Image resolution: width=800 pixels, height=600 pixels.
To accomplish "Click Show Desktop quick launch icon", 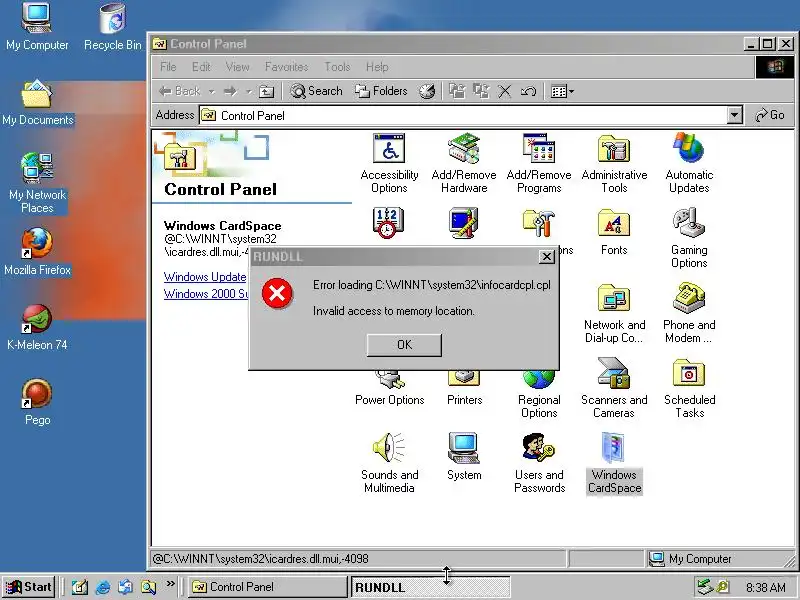I will pyautogui.click(x=80, y=587).
